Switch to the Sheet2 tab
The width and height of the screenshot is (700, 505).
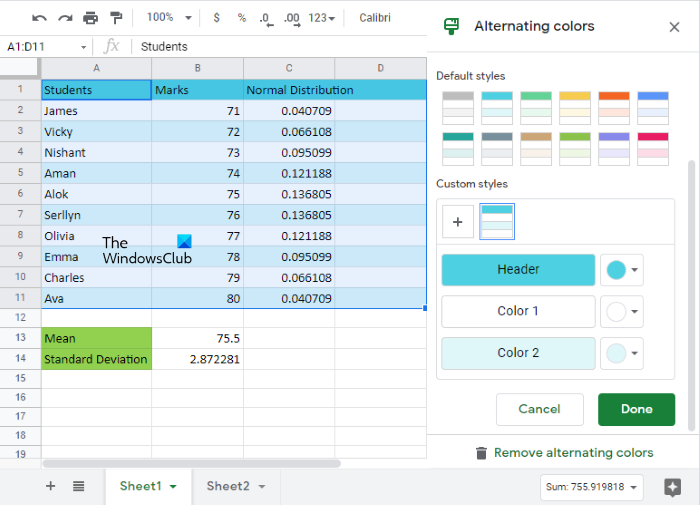(236, 486)
